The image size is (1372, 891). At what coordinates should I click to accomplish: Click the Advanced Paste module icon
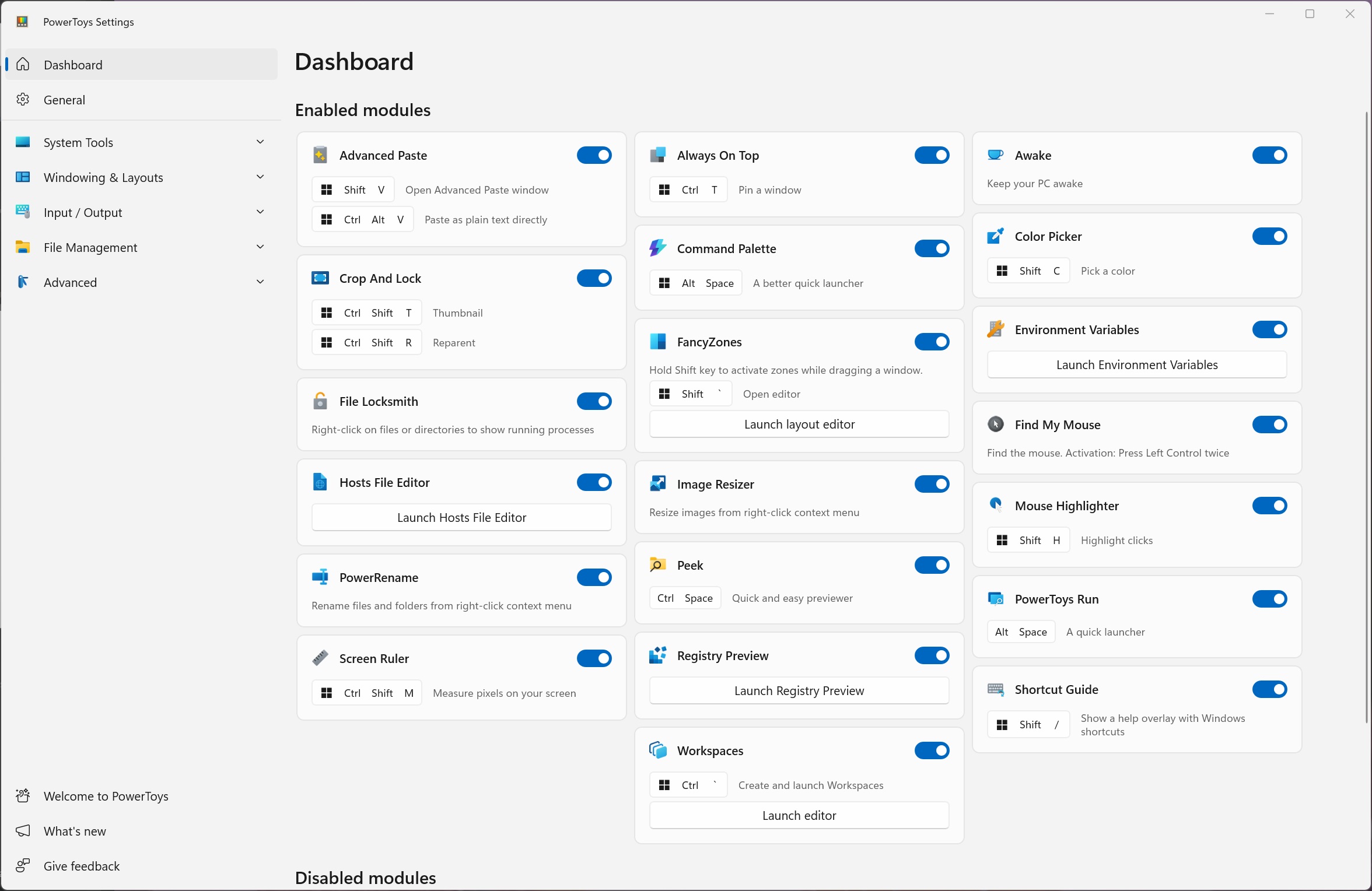(x=320, y=155)
